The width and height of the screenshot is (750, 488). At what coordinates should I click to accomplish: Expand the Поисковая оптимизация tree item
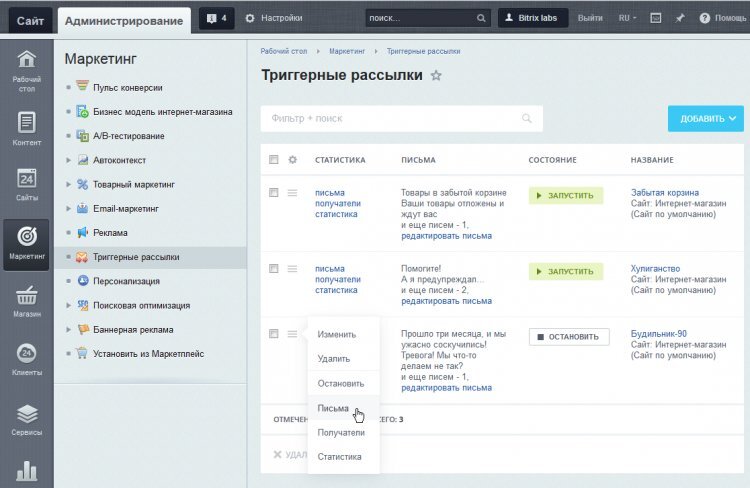pyautogui.click(x=68, y=305)
